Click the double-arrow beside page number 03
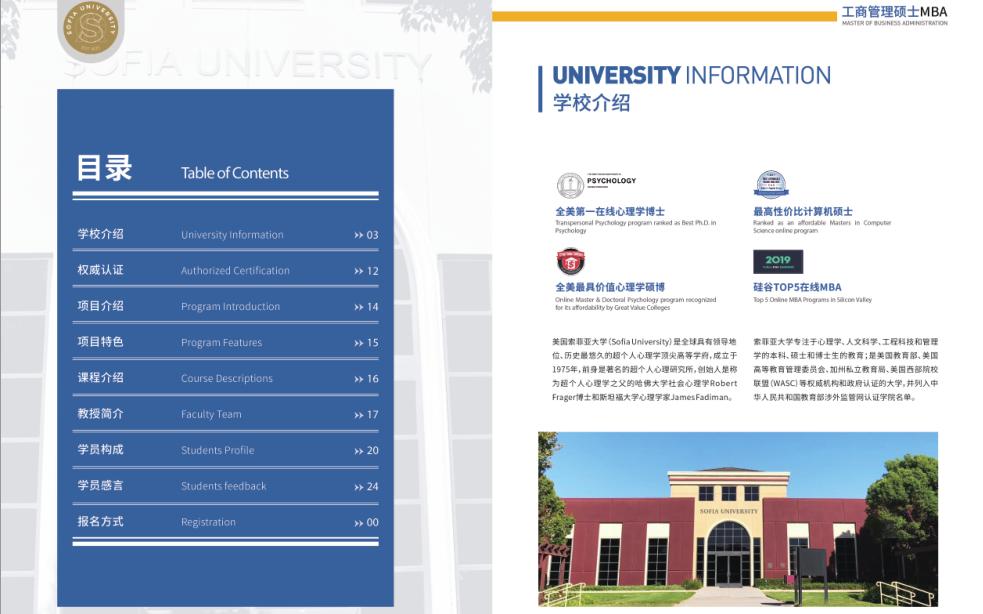This screenshot has width=983, height=614. (359, 235)
